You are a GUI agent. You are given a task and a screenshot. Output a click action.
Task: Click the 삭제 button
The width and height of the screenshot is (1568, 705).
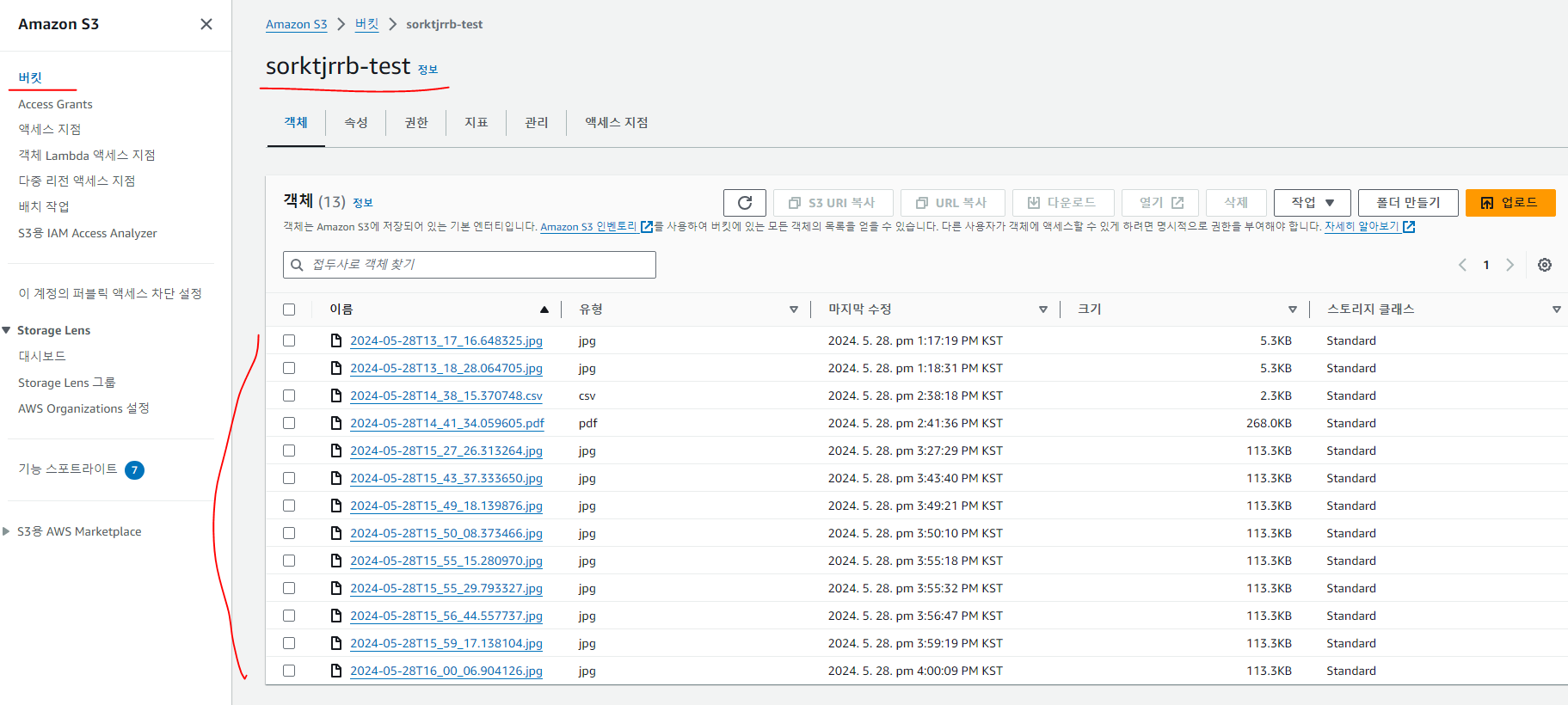(x=1236, y=203)
